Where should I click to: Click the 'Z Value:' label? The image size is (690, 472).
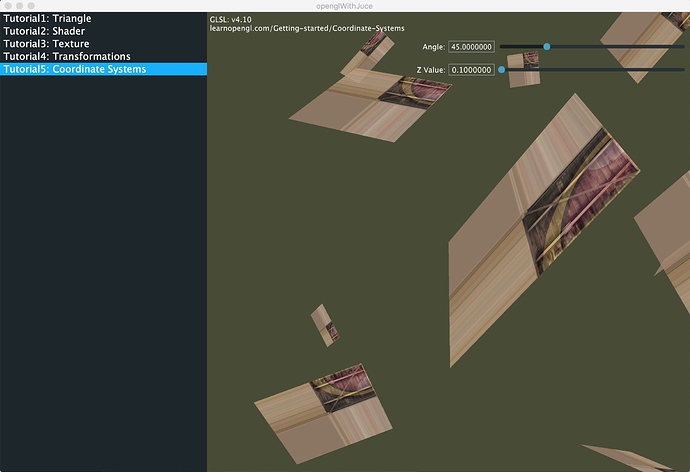coord(431,70)
